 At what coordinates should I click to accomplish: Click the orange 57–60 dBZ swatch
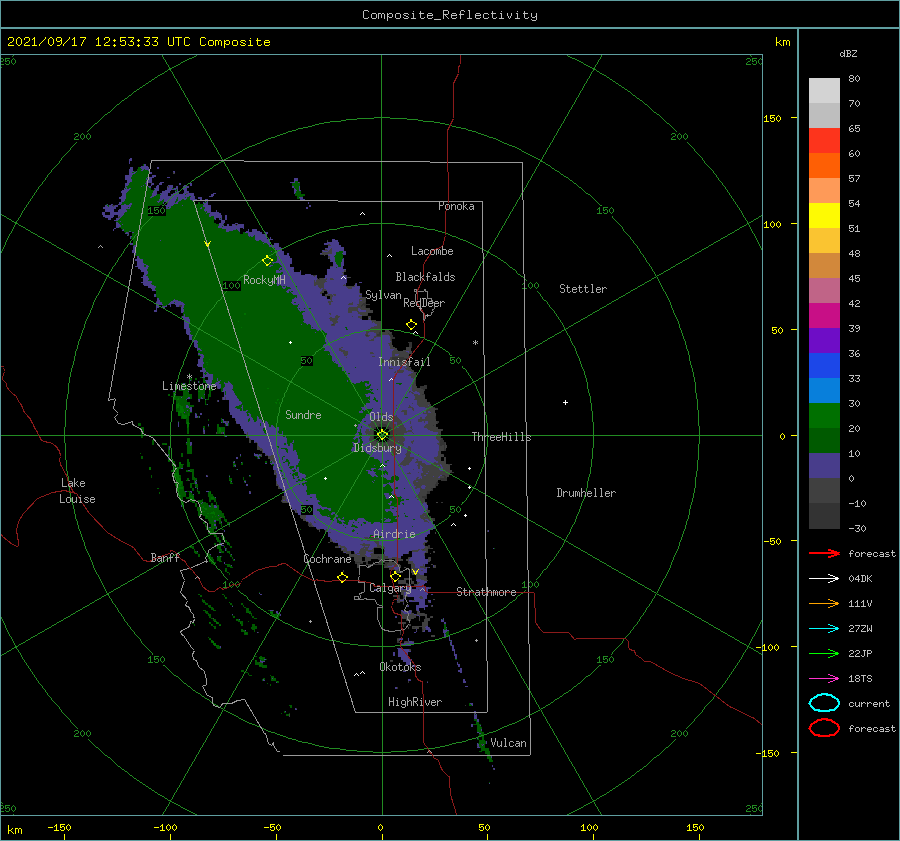pos(824,166)
